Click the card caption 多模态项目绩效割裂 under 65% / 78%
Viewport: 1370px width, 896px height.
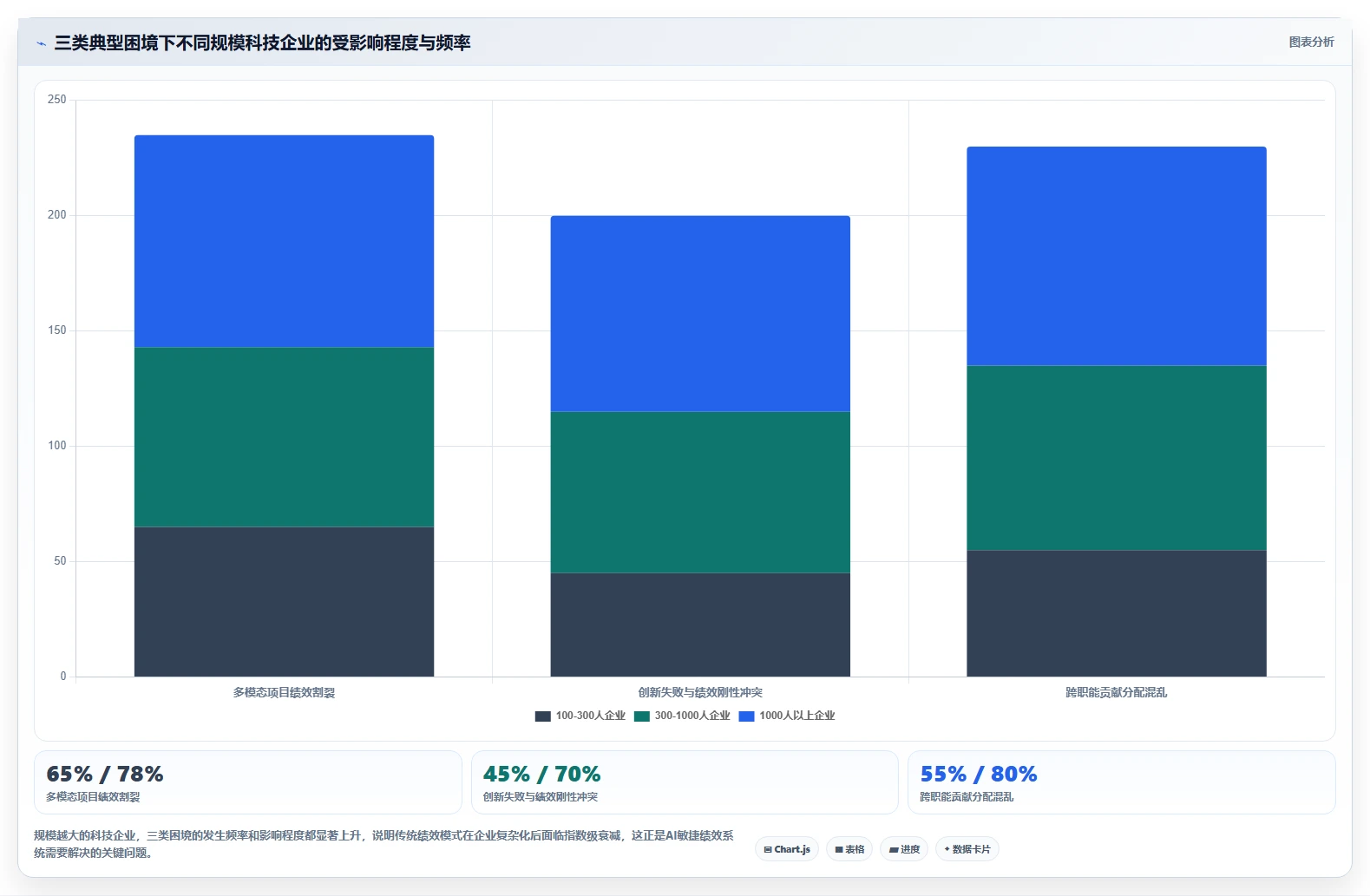click(x=93, y=797)
